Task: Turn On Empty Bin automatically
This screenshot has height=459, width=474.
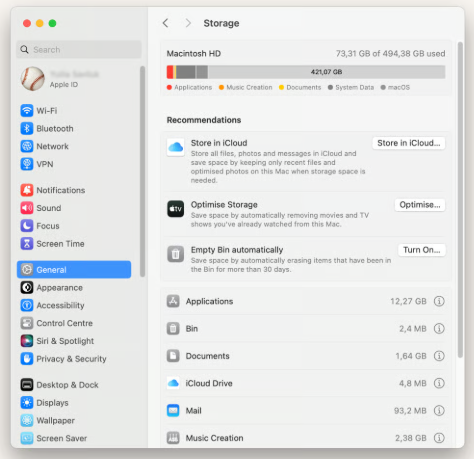Action: tap(422, 250)
